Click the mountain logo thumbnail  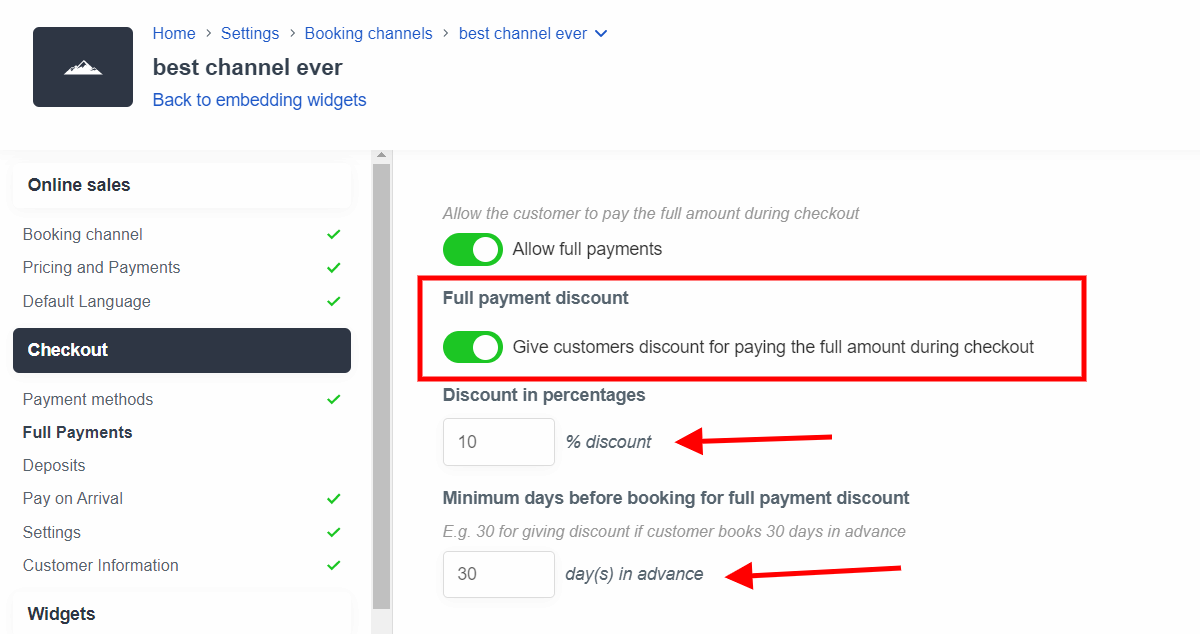click(x=83, y=67)
